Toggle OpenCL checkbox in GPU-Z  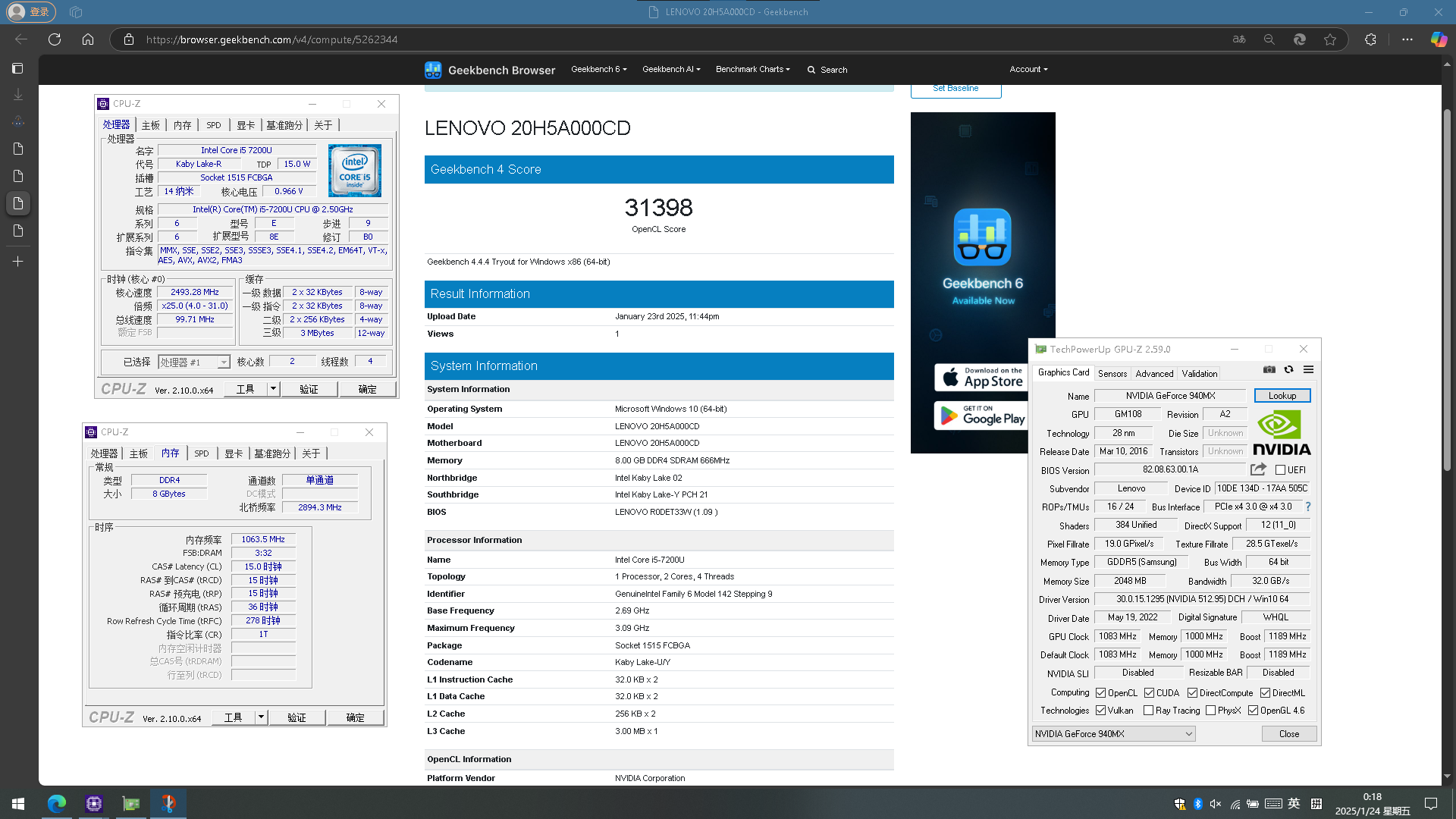1100,693
